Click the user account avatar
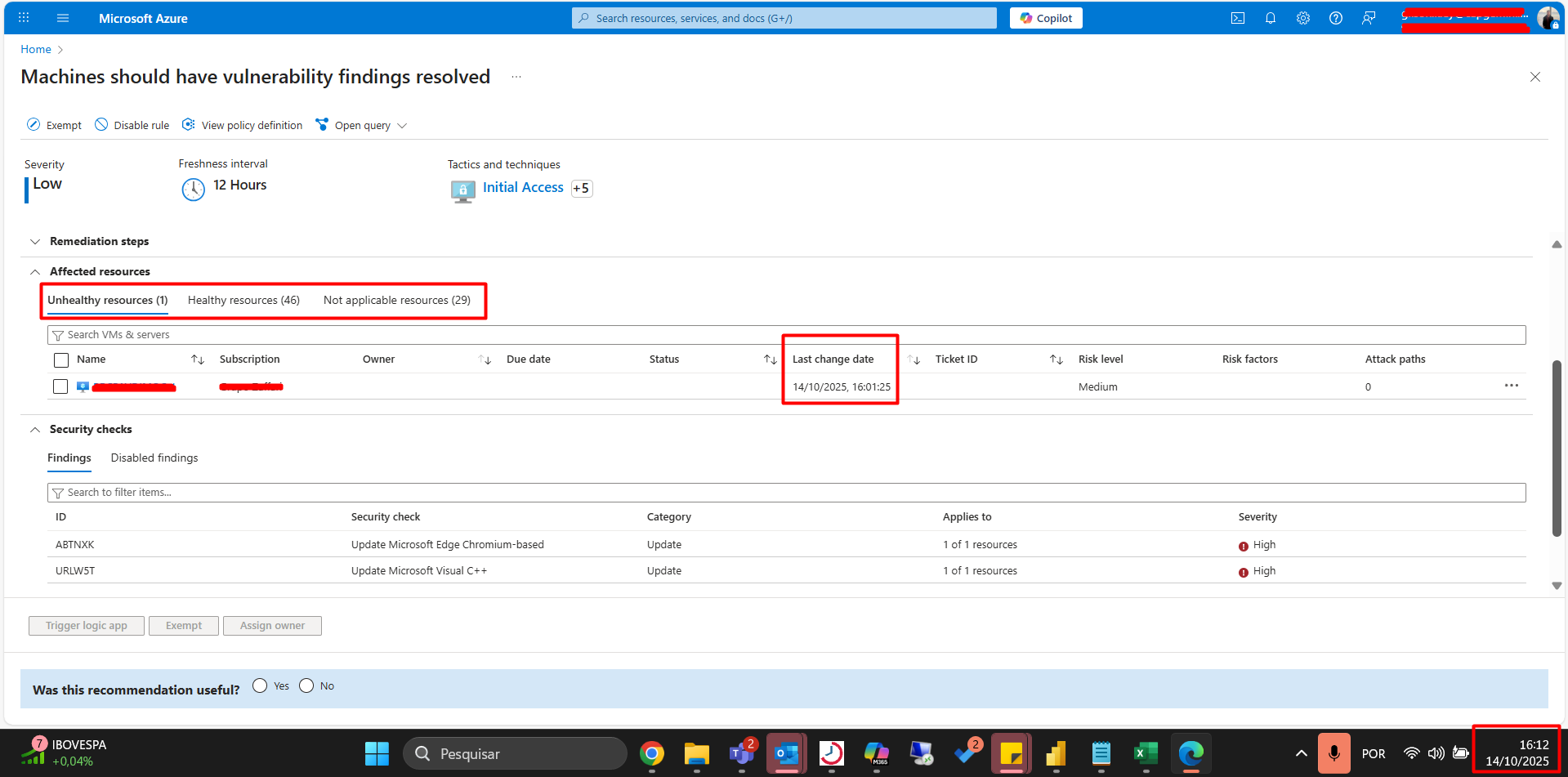 point(1548,18)
